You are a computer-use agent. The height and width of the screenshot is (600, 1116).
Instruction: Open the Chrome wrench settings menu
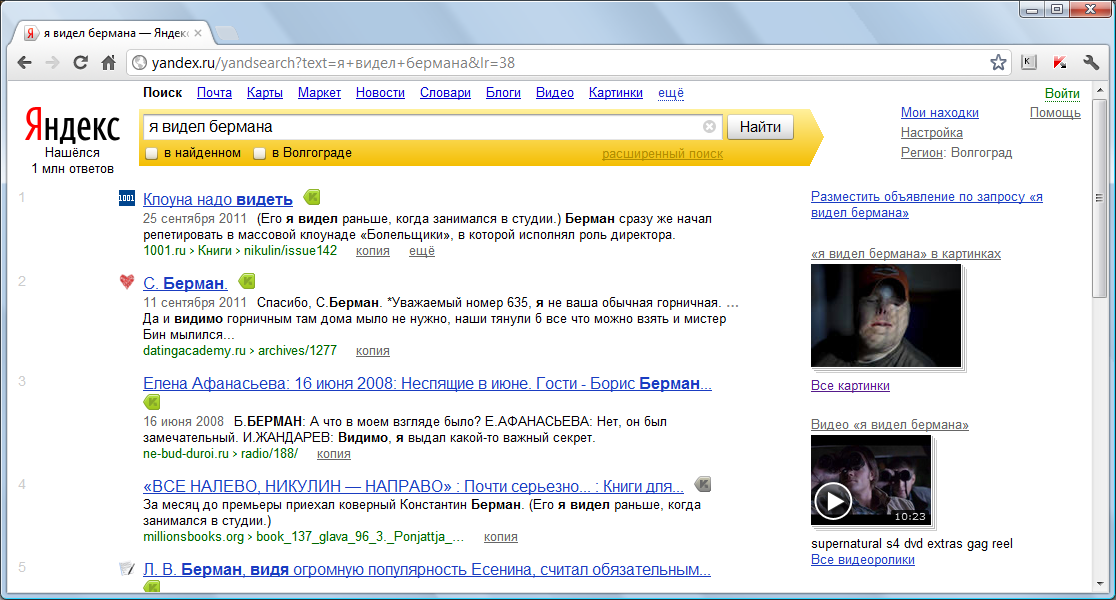(1091, 63)
